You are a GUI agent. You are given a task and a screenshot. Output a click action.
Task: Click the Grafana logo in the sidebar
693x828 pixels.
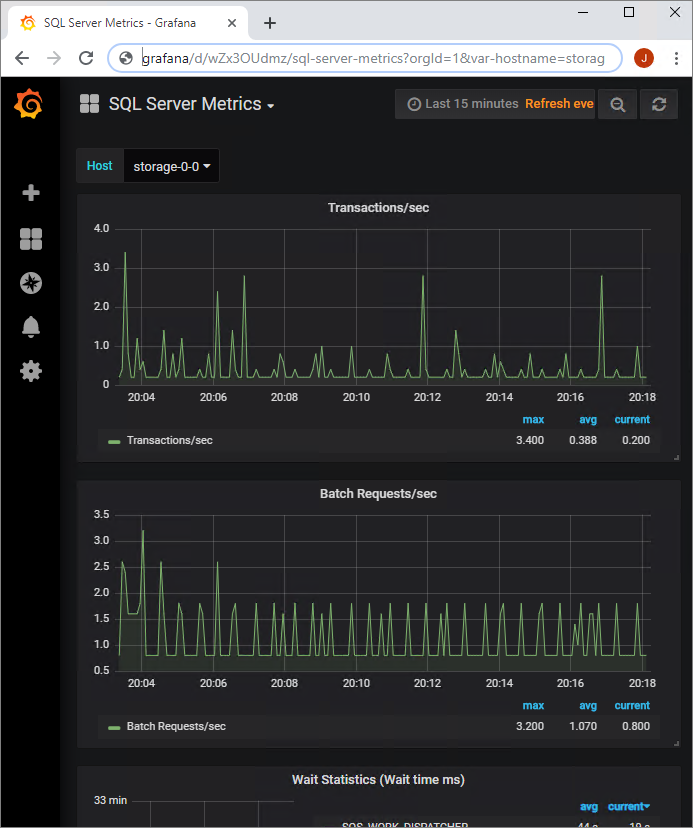tap(29, 104)
